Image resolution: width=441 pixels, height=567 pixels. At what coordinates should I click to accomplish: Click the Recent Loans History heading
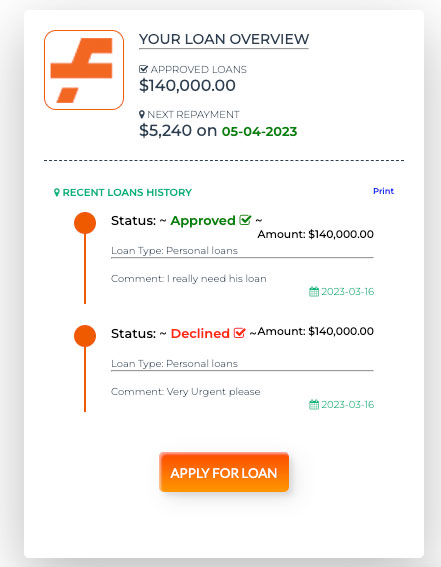coord(127,192)
